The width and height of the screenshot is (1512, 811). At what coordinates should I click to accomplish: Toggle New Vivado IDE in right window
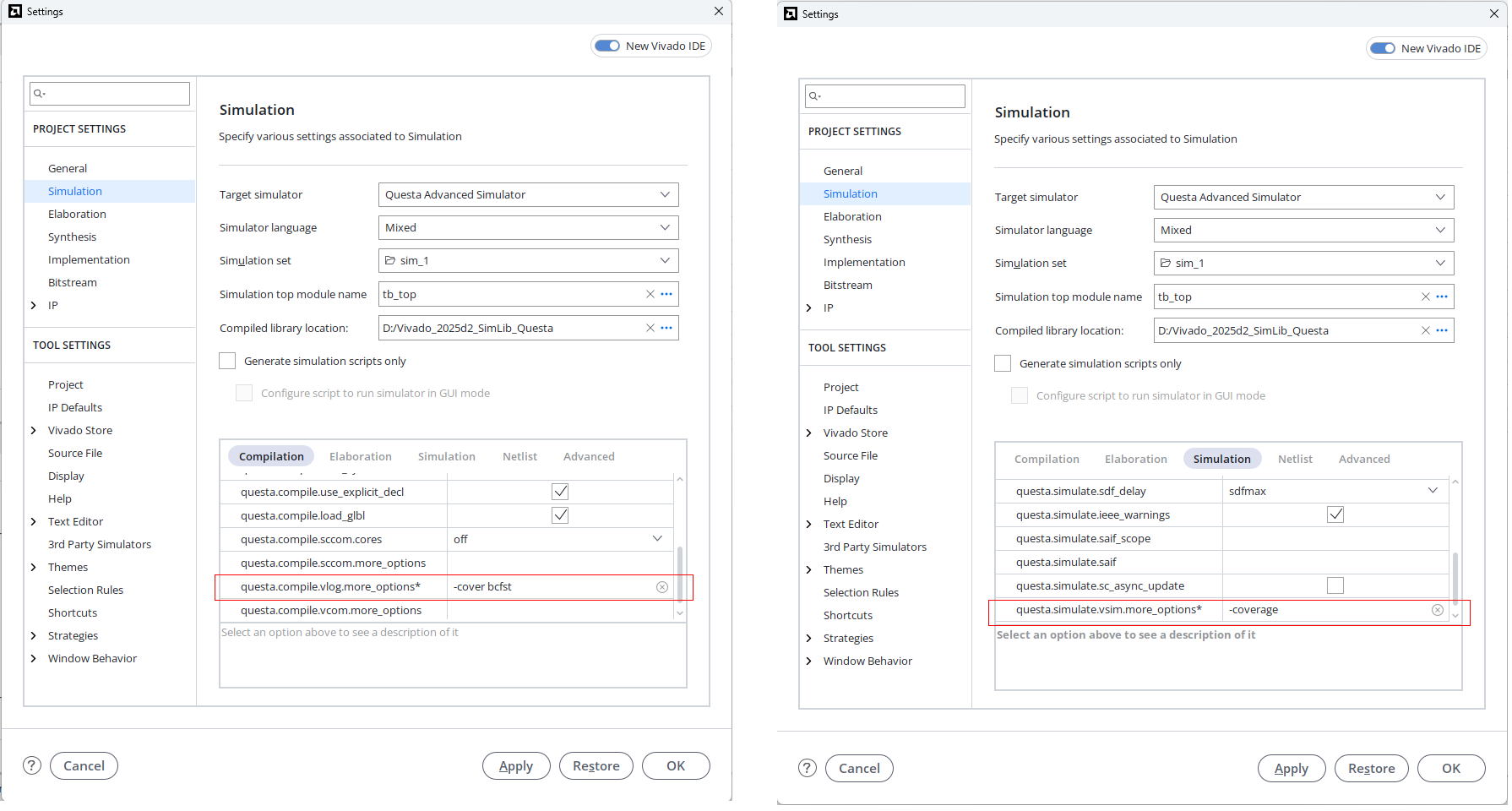(x=1383, y=48)
